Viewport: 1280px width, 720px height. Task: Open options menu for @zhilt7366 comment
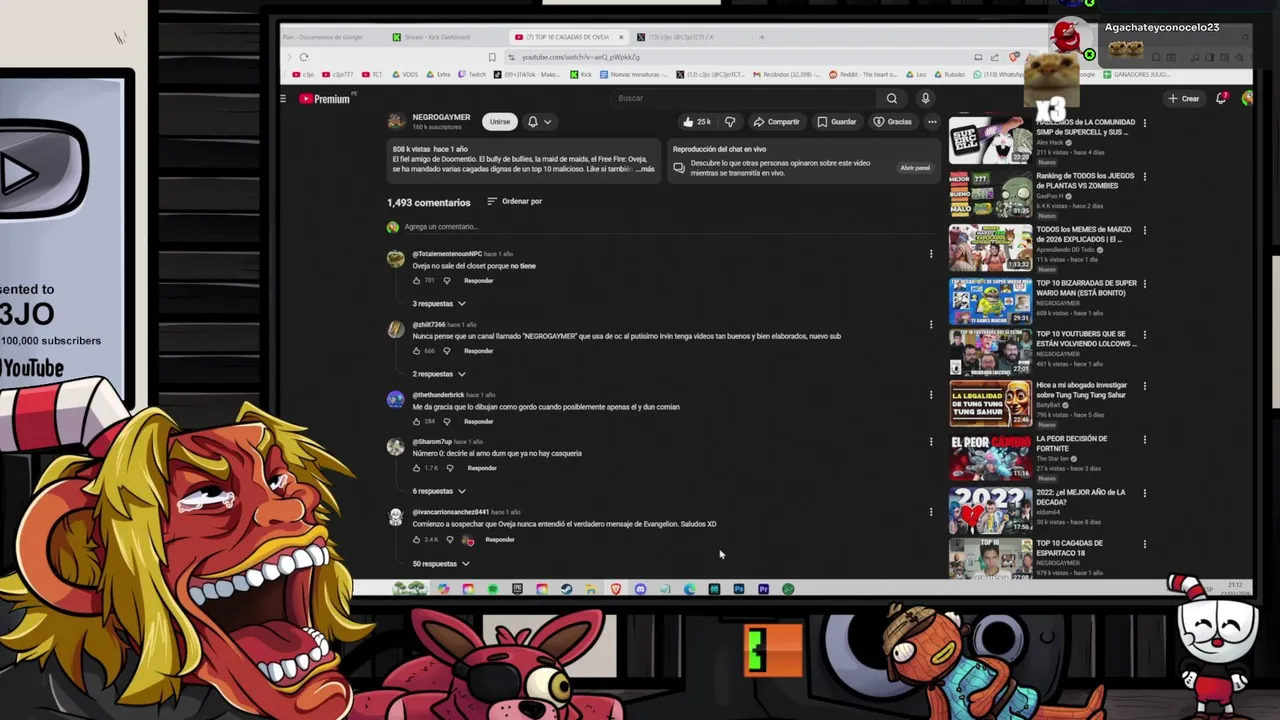(x=930, y=324)
